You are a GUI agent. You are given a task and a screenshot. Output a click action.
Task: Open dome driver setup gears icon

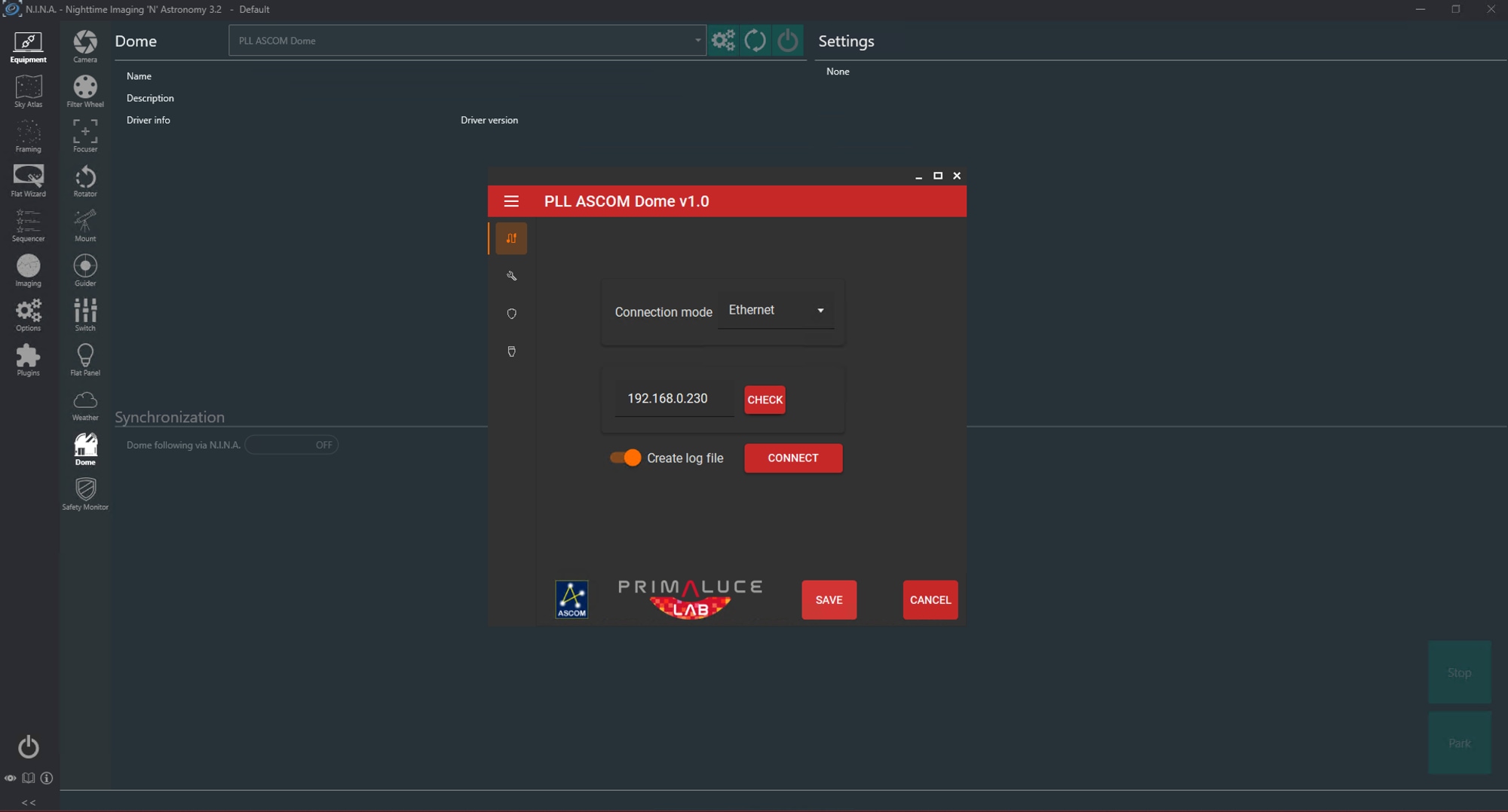[723, 40]
